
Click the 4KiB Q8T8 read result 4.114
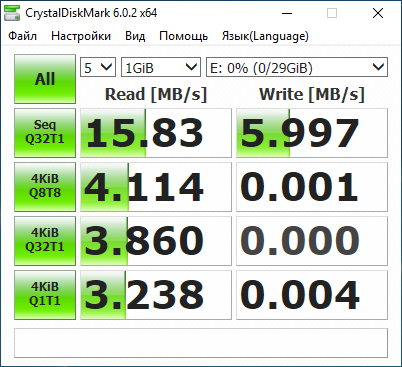tap(156, 187)
